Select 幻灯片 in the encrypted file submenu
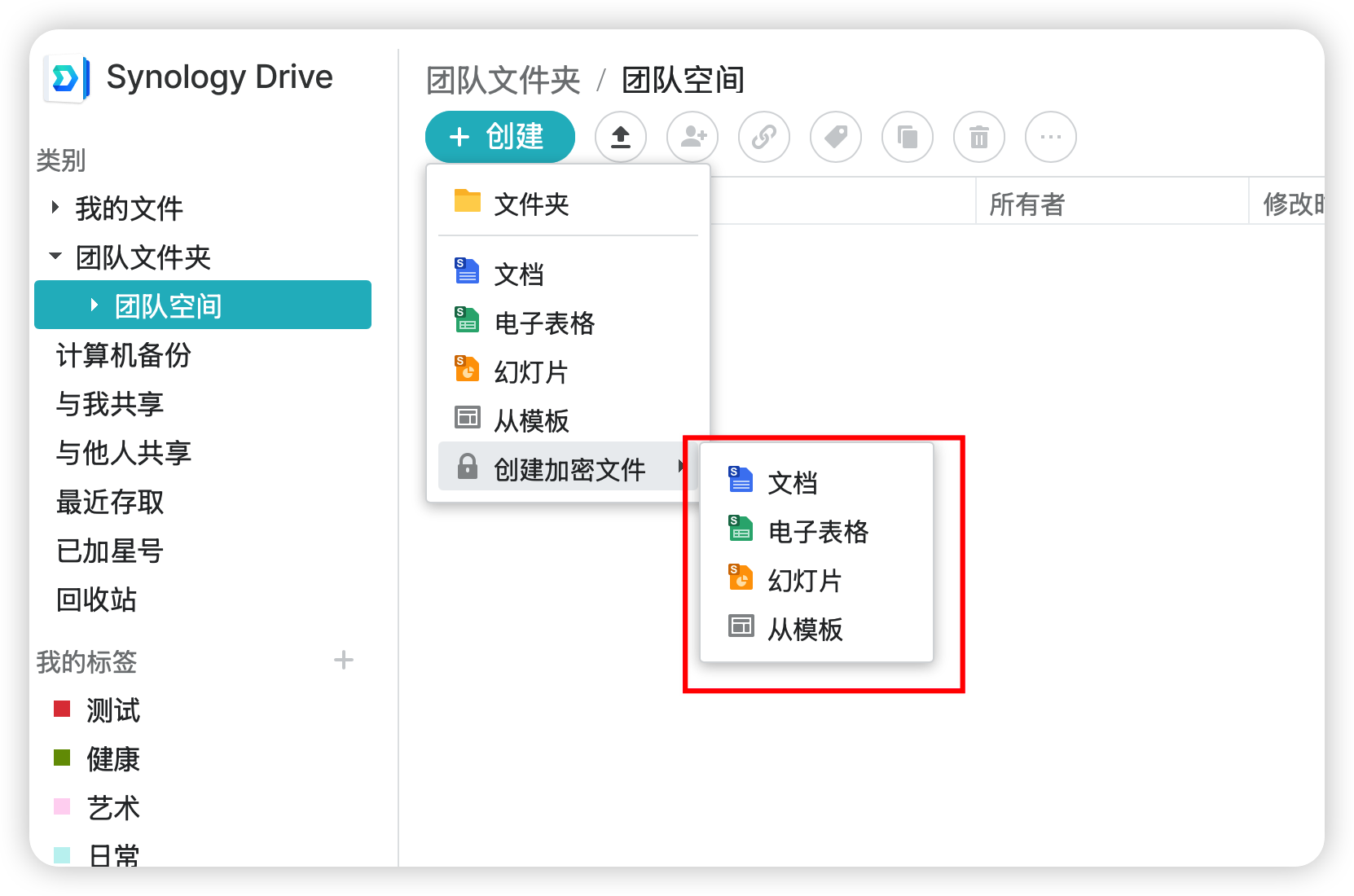The image size is (1354, 896). click(816, 580)
